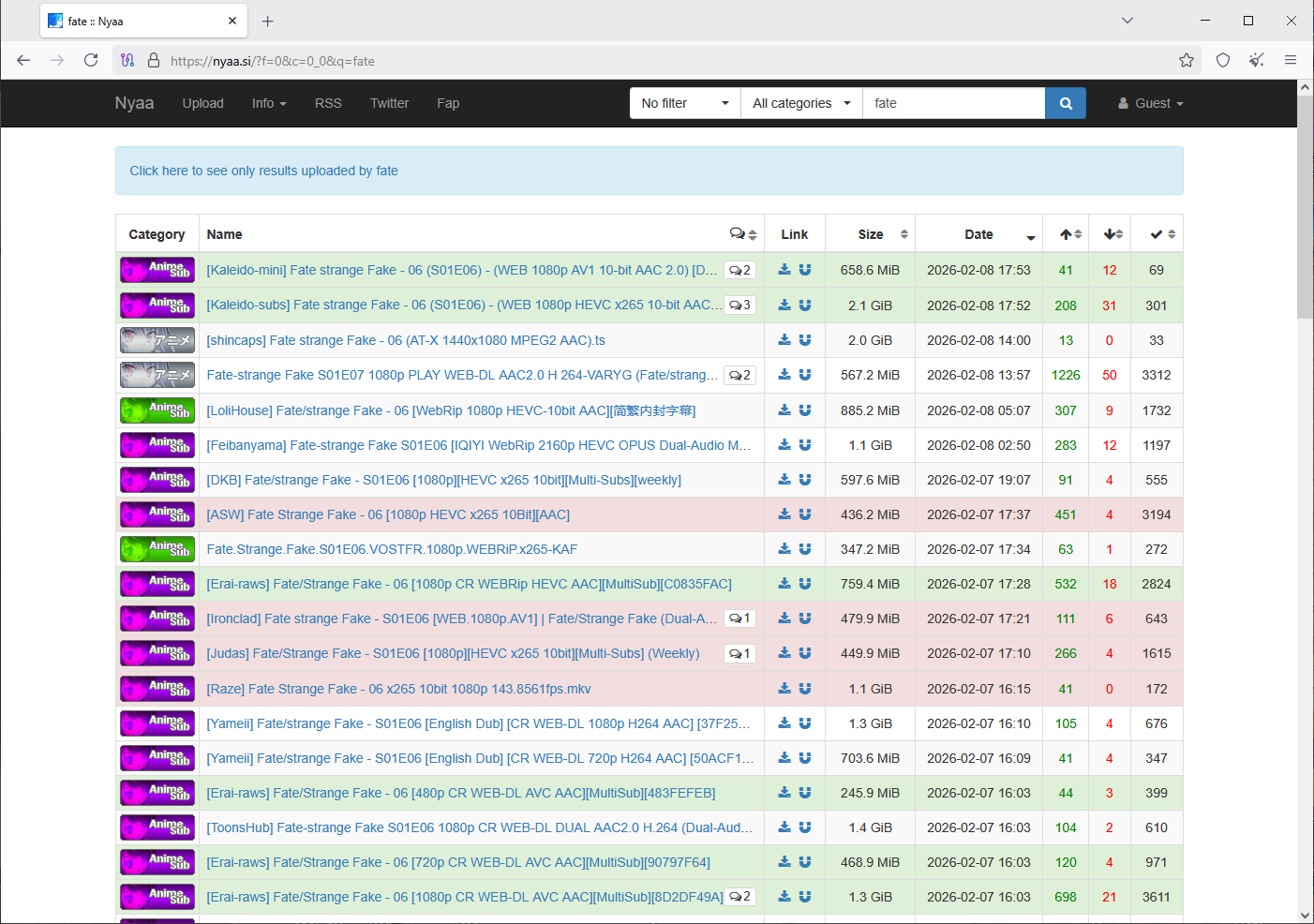1314x924 pixels.
Task: Click the search field containing fate
Action: (952, 103)
